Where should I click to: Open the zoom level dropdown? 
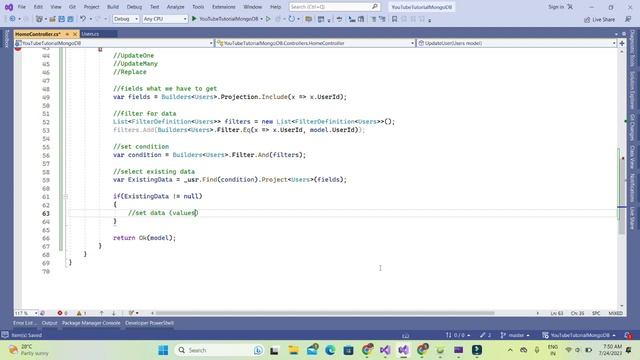(x=26, y=313)
